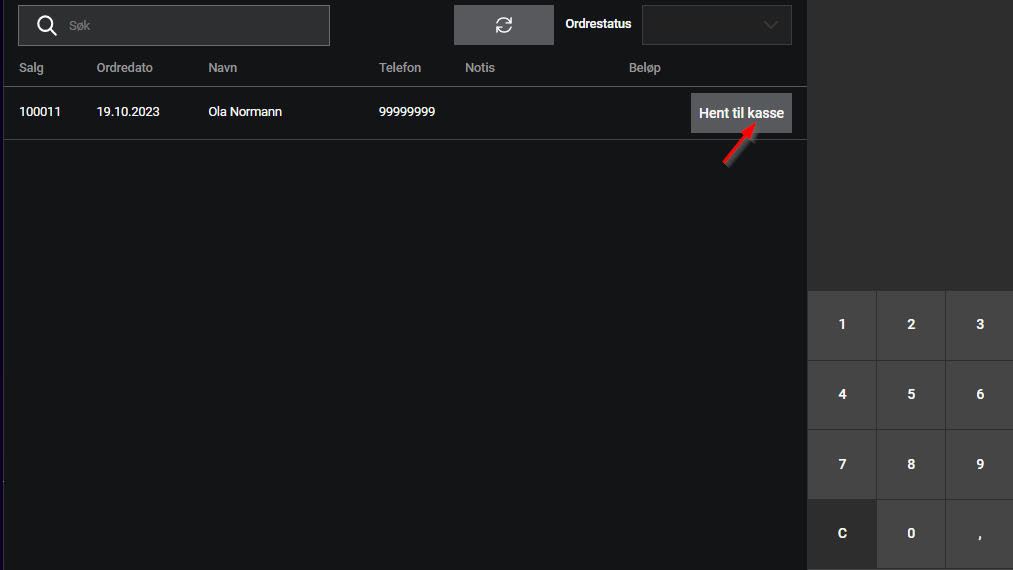Viewport: 1013px width, 570px height.
Task: Click the magnifying glass search icon
Action: 46,25
